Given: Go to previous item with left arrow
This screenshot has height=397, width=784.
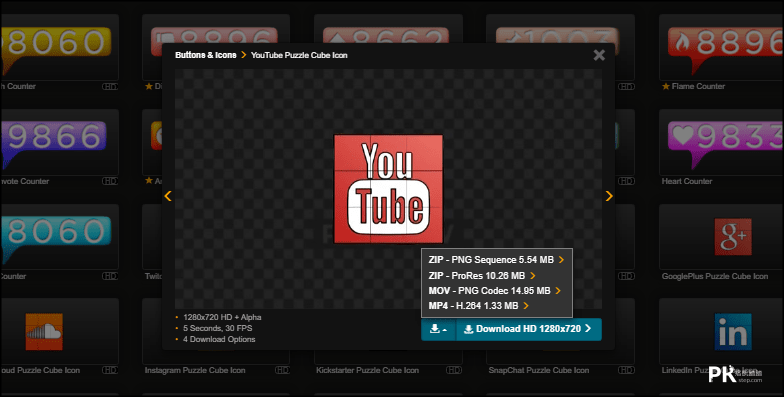Looking at the screenshot, I should click(x=168, y=196).
